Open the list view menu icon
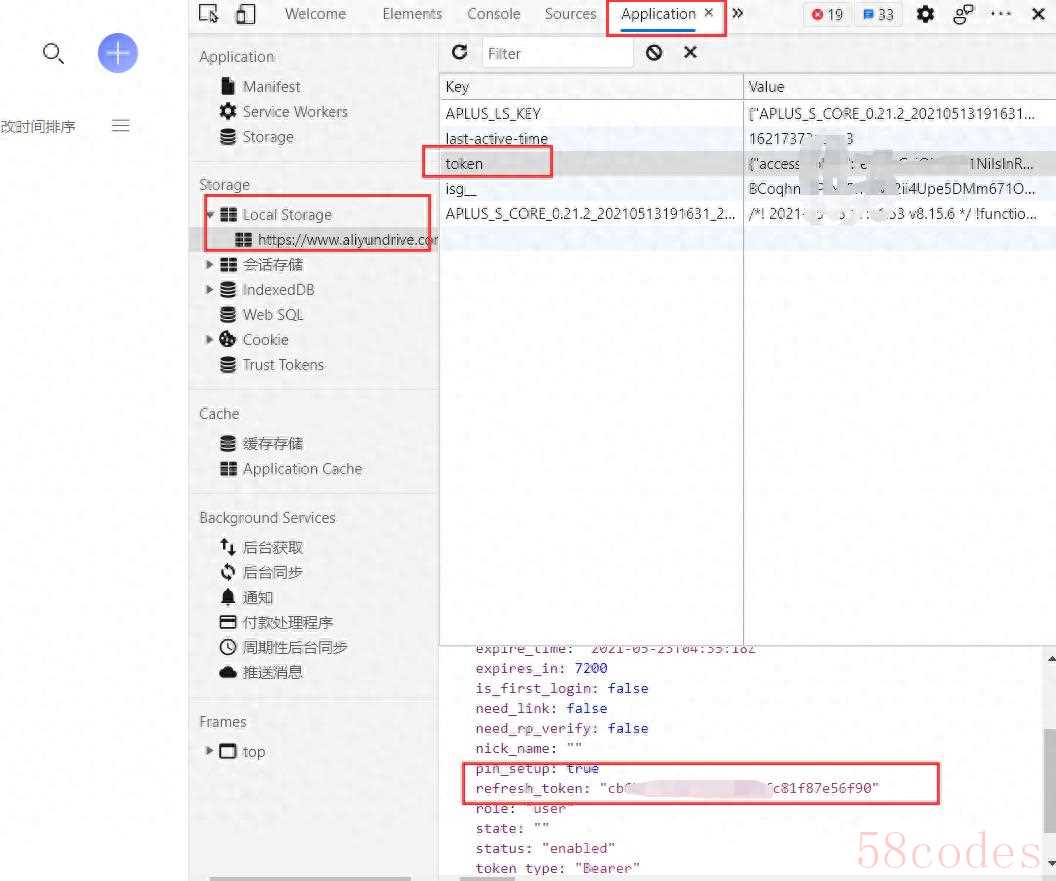 [x=121, y=126]
